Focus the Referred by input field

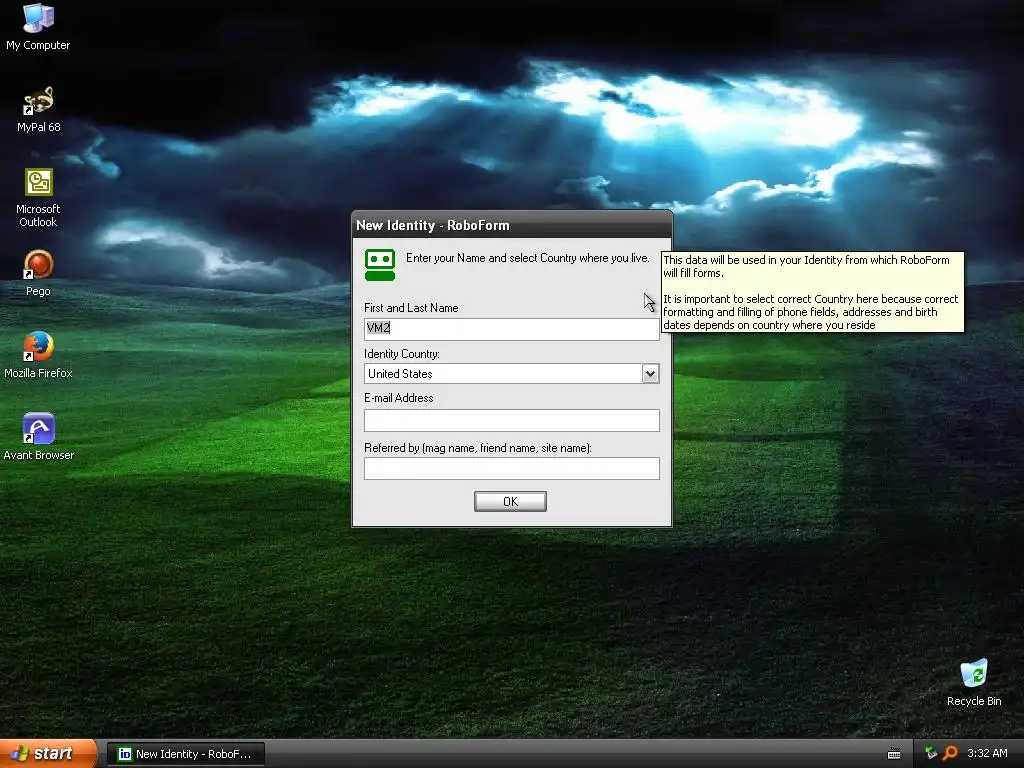click(511, 468)
